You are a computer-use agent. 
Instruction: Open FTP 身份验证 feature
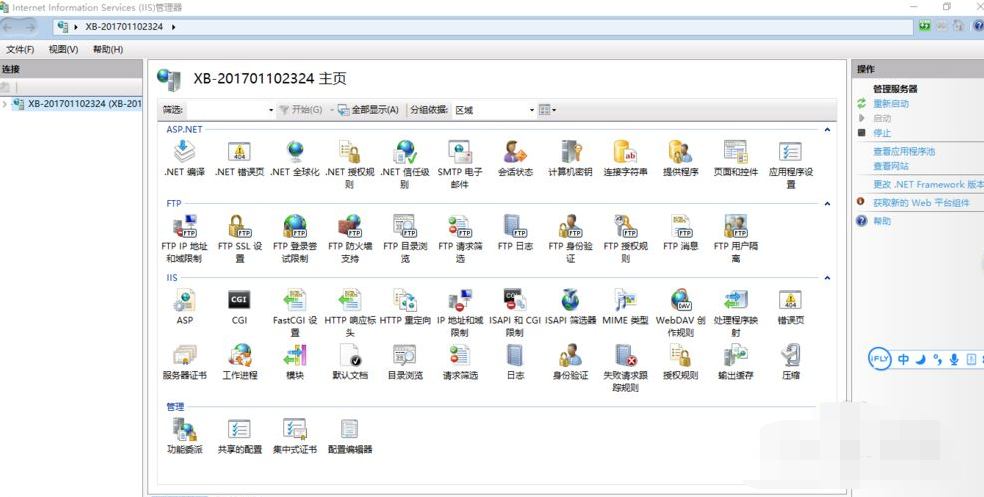coord(570,238)
